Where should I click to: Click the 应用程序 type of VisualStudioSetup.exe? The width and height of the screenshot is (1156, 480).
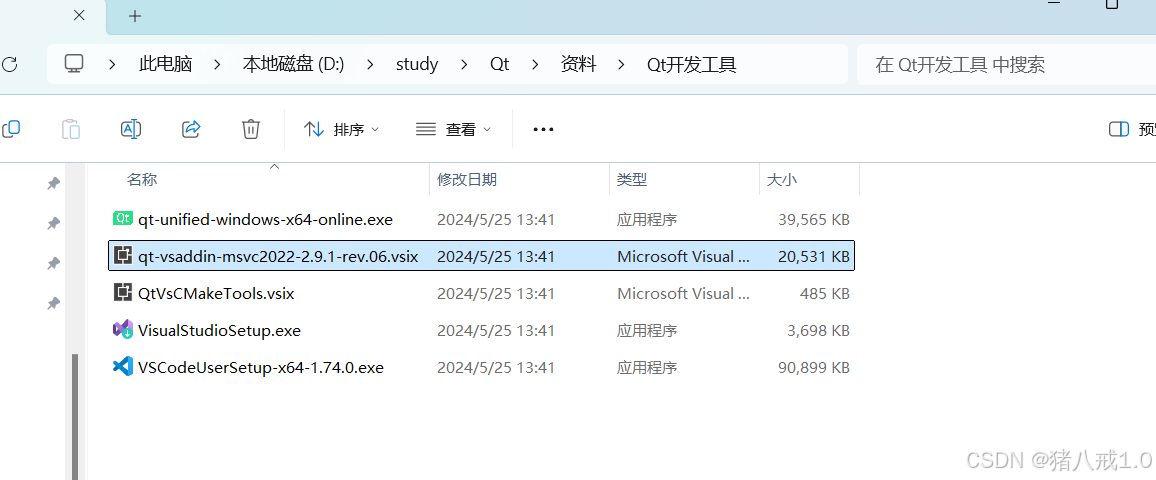647,330
